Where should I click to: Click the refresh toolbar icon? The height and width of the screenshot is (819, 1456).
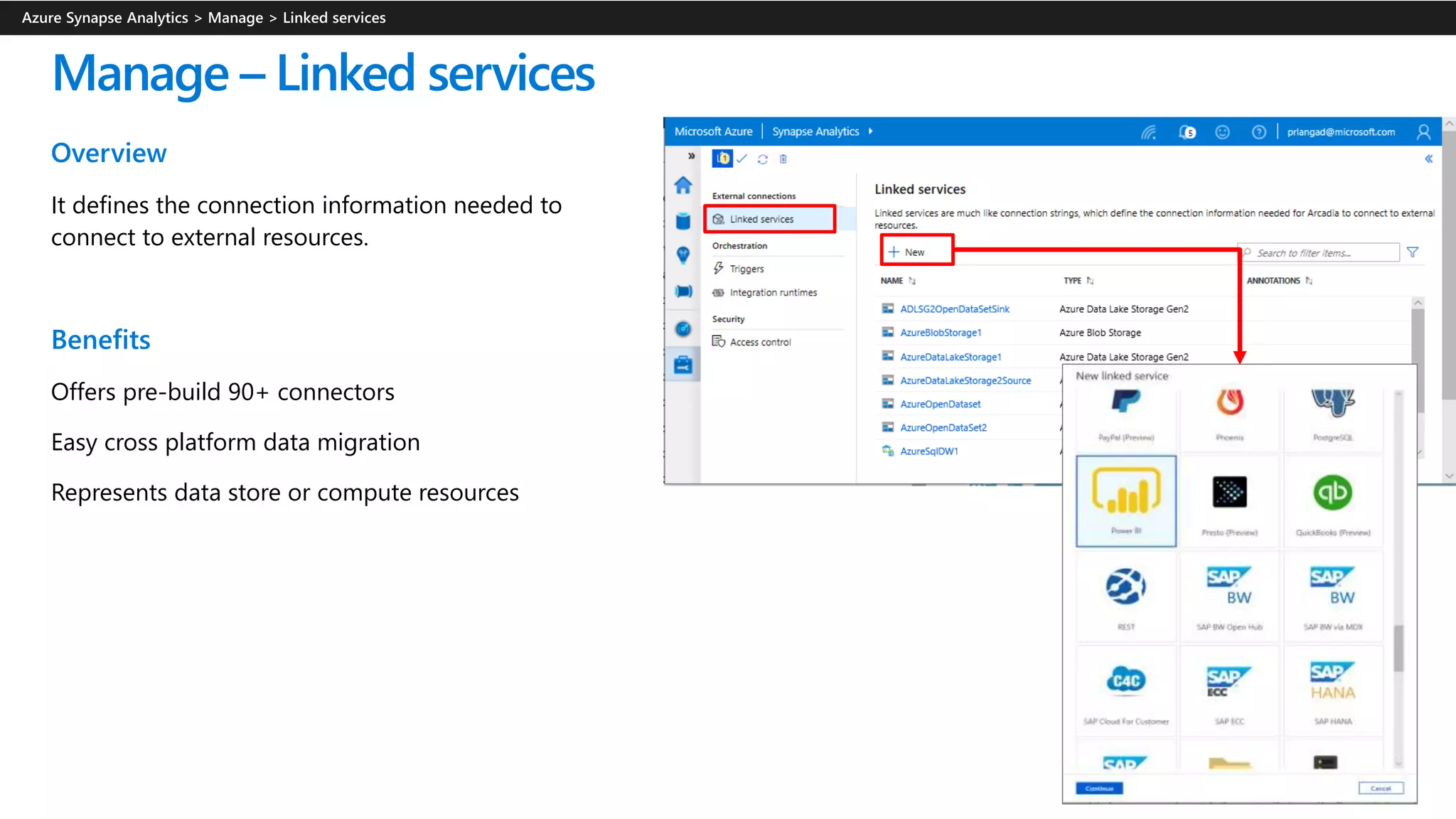[x=762, y=159]
